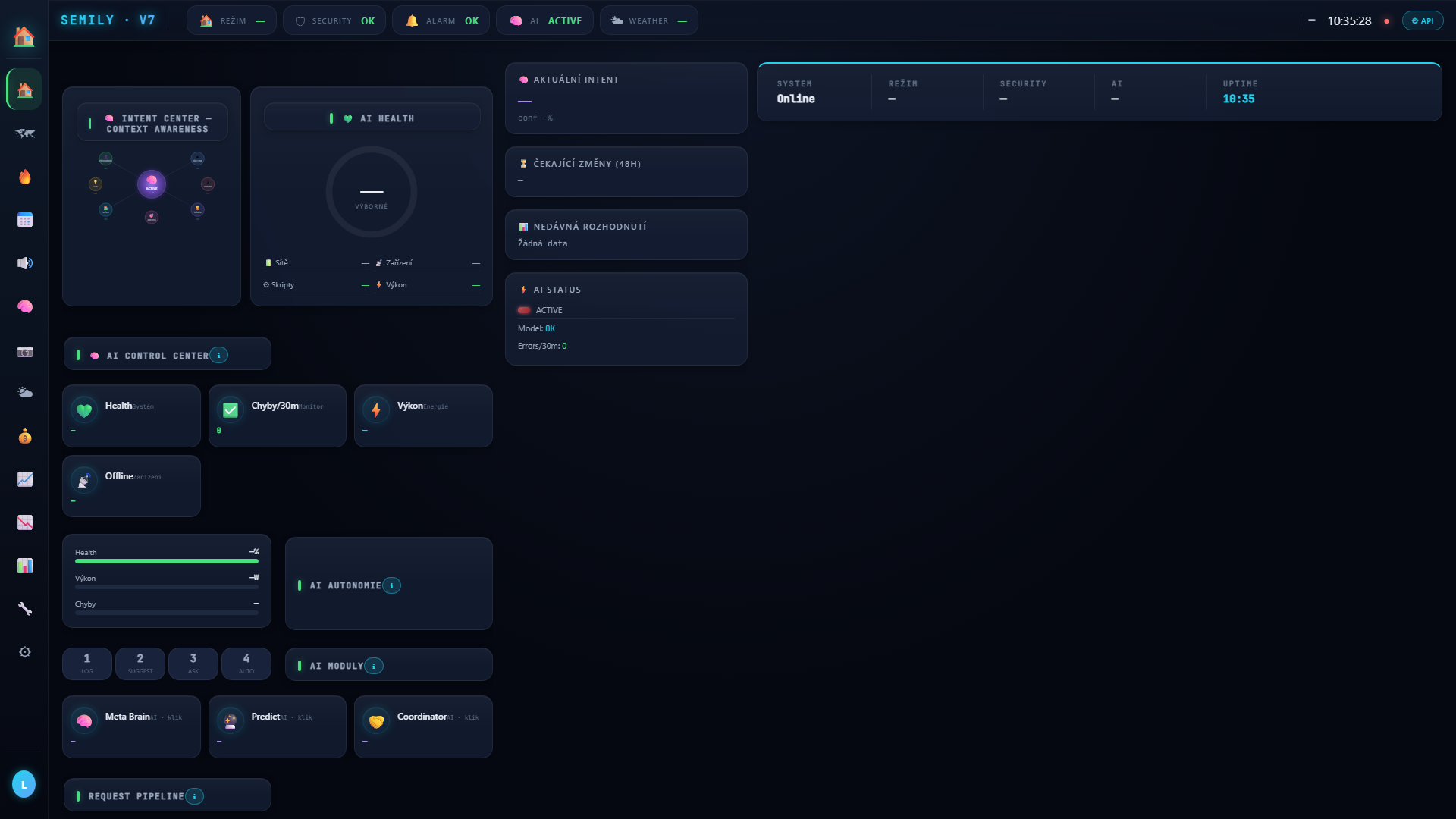
Task: Open the flame heating sidebar icon
Action: click(25, 177)
